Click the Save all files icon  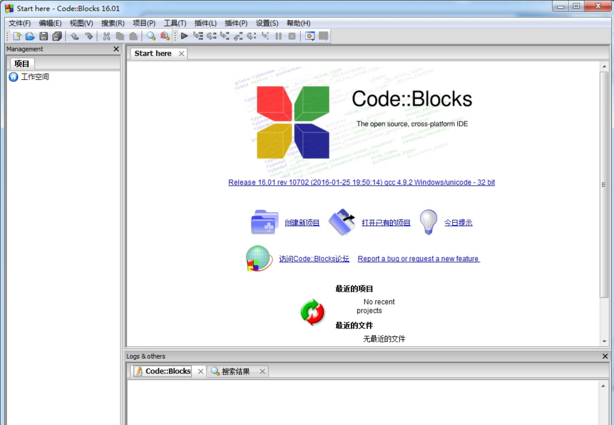pyautogui.click(x=57, y=36)
